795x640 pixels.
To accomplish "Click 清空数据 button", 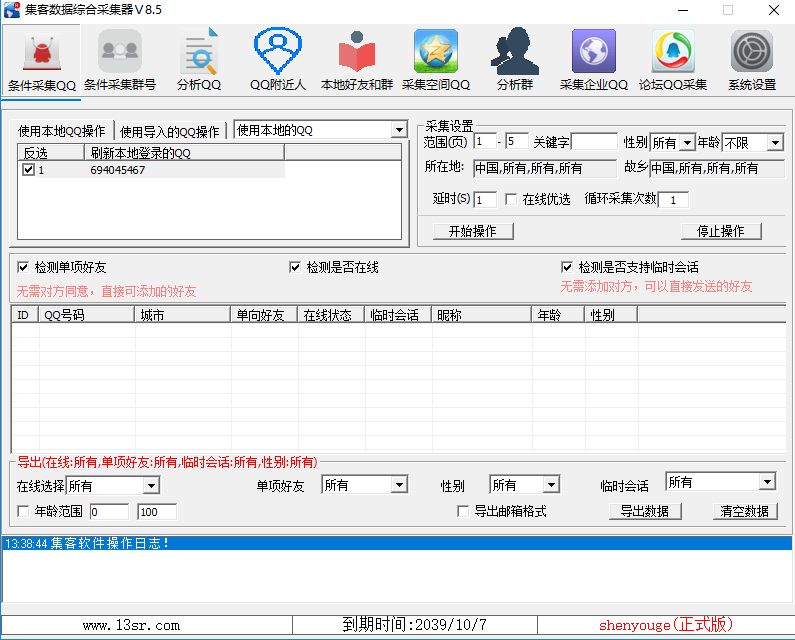I will coord(745,511).
